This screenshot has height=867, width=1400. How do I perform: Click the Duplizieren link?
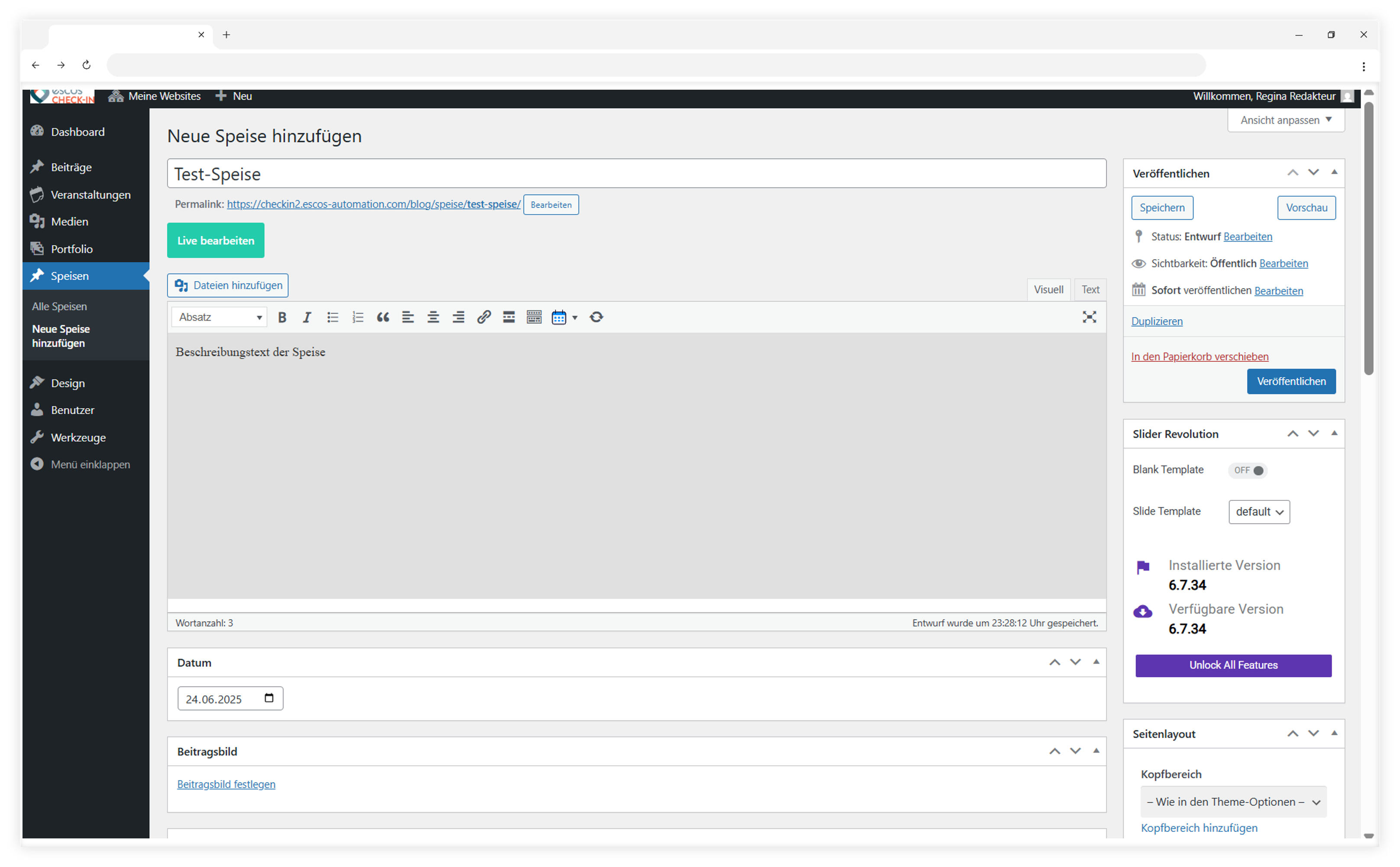(x=1157, y=321)
